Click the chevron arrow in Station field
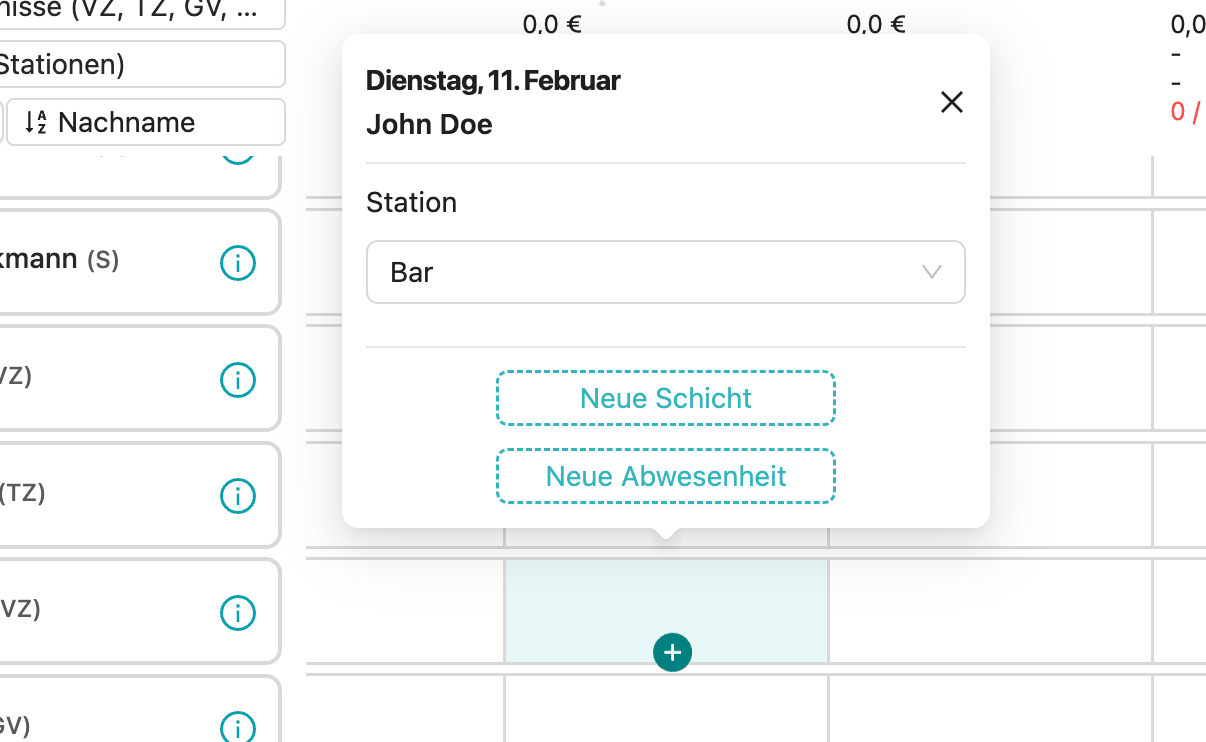This screenshot has width=1206, height=742. 931,272
